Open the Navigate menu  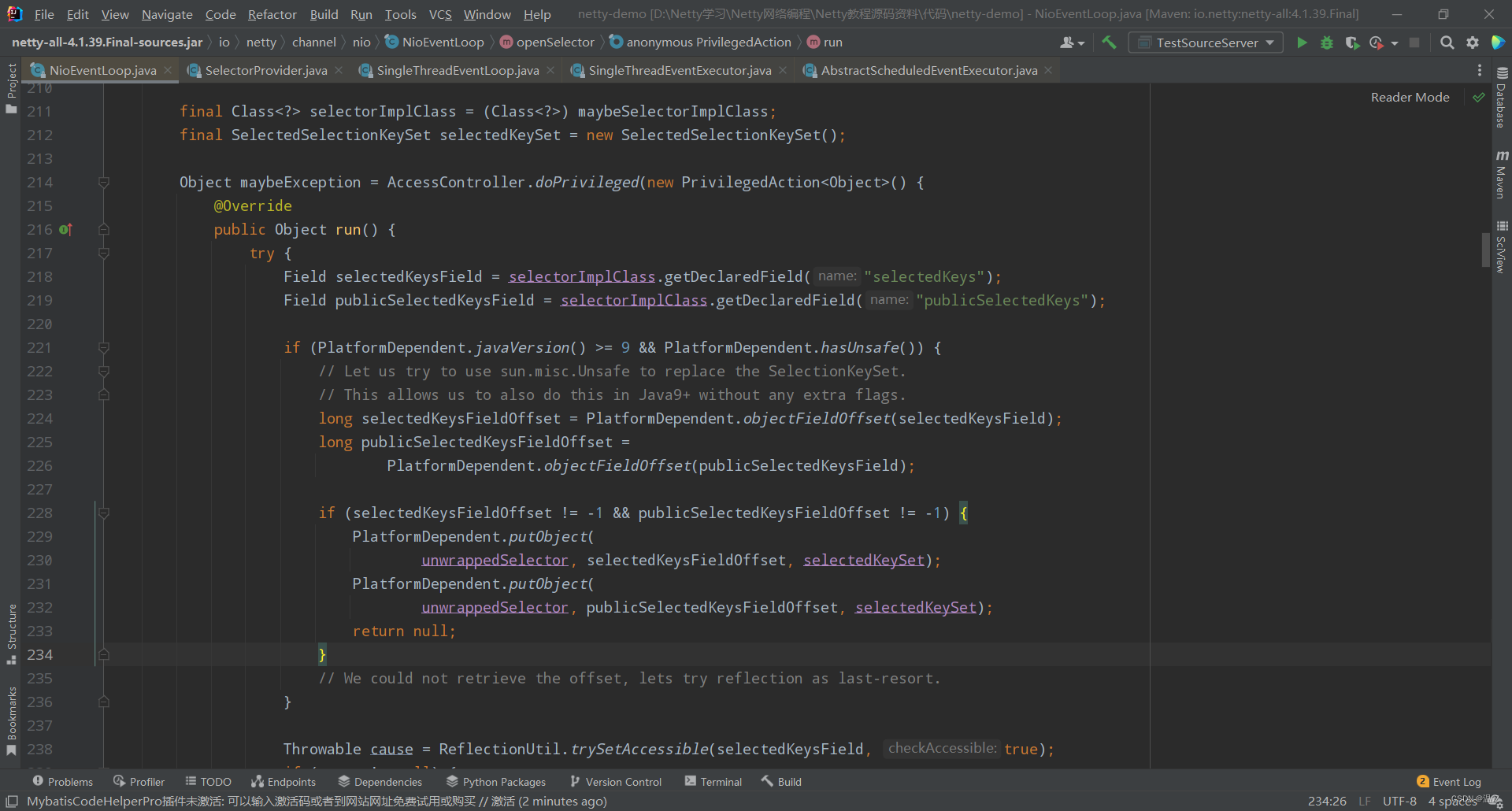pyautogui.click(x=167, y=14)
